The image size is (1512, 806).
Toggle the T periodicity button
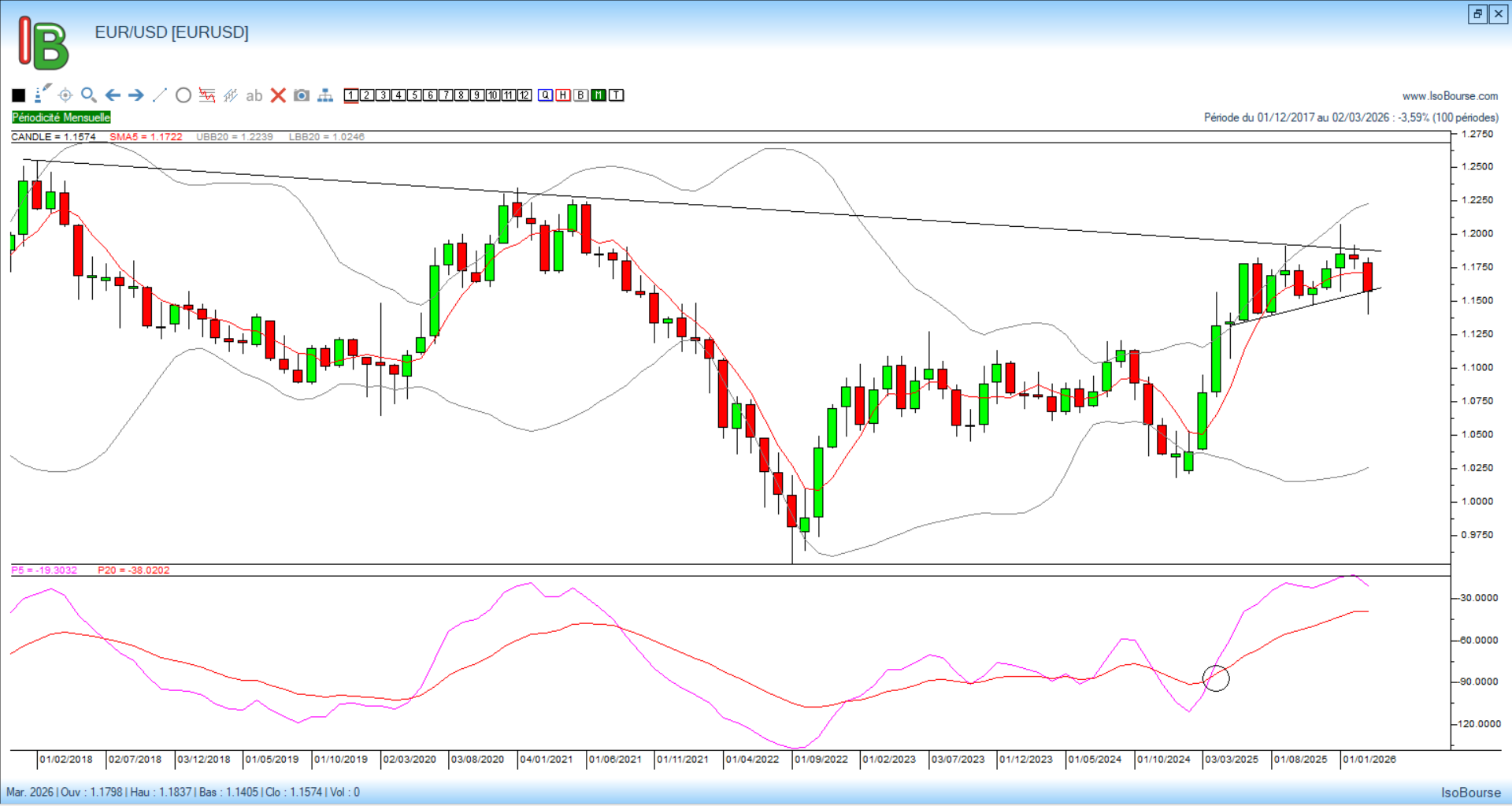(x=617, y=95)
